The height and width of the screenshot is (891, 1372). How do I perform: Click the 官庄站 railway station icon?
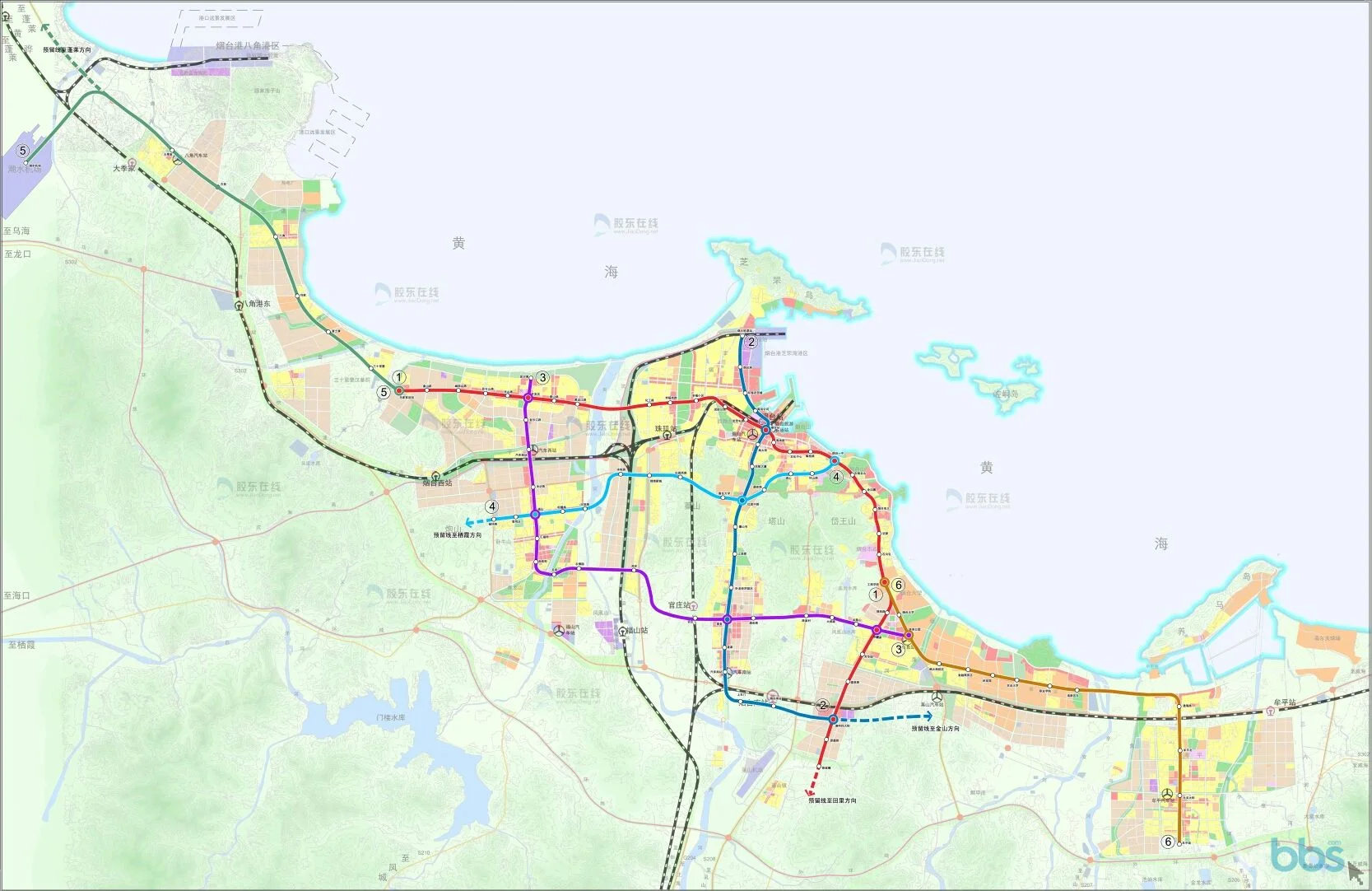tap(694, 607)
